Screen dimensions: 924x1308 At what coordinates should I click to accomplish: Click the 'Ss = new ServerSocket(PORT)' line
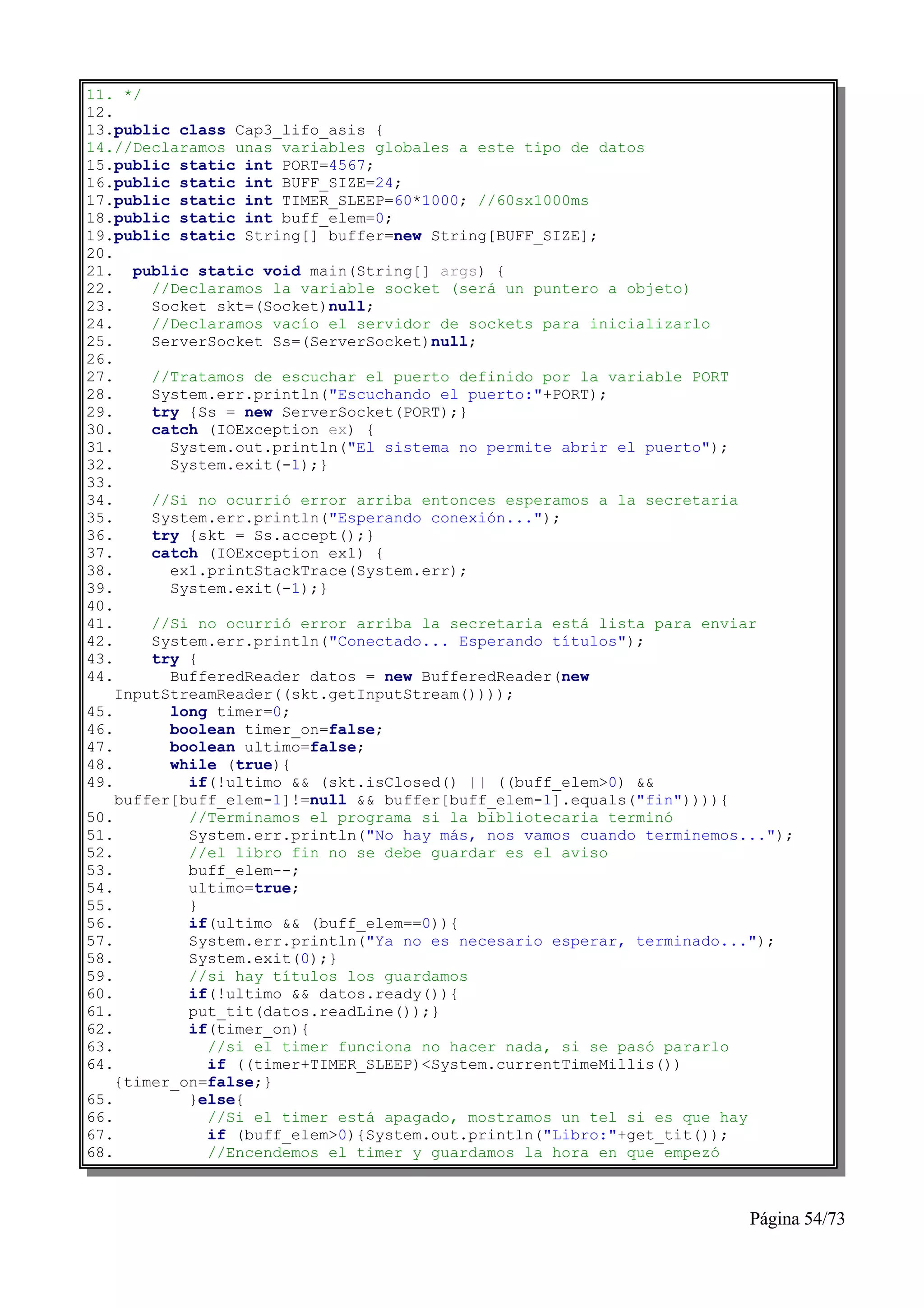(x=309, y=413)
